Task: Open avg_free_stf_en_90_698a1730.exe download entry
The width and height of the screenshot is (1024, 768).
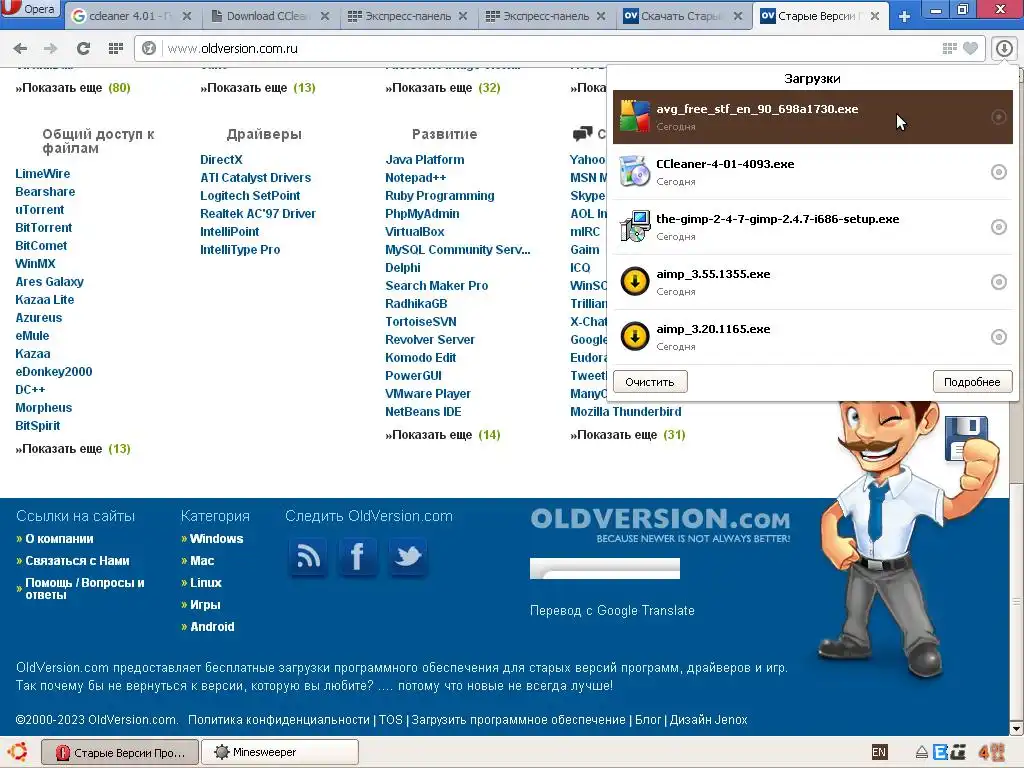Action: pos(812,117)
